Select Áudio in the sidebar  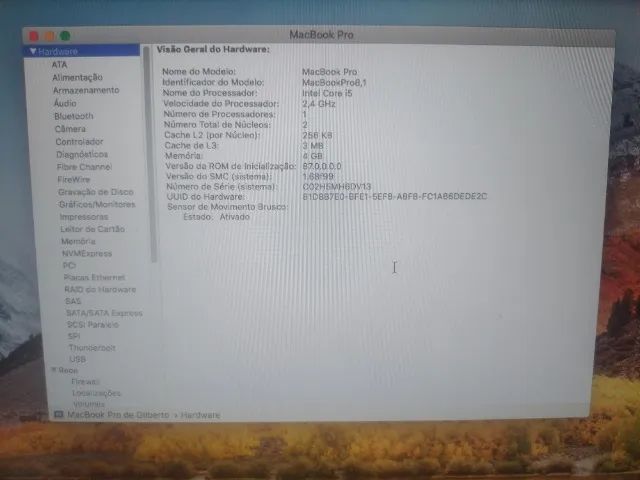65,103
